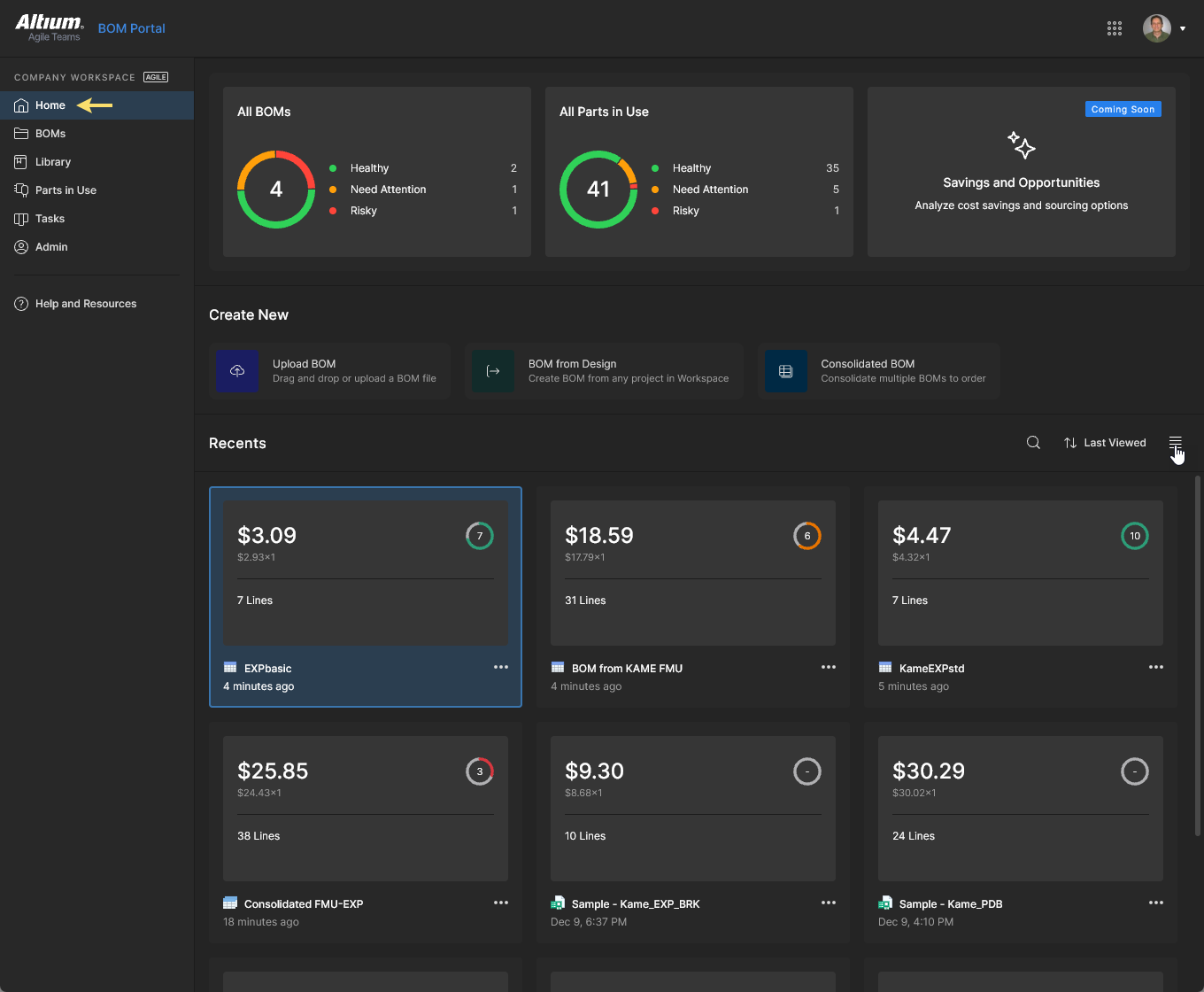Open the apps grid launcher icon
The width and height of the screenshot is (1204, 992).
coord(1115,28)
